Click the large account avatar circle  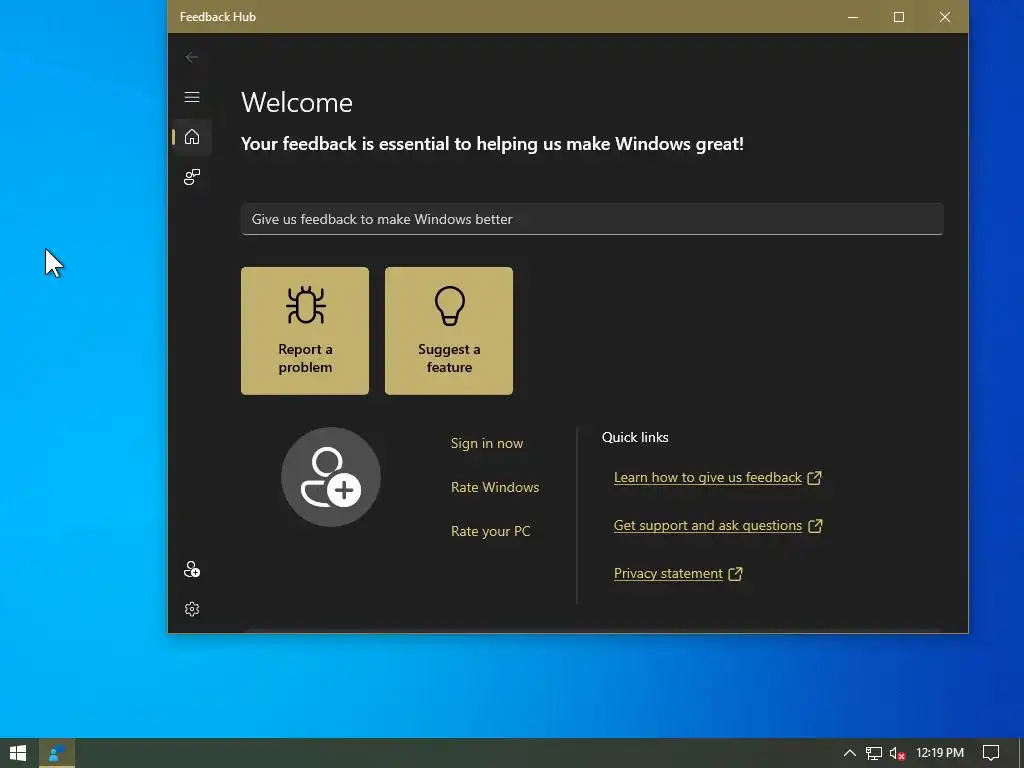(x=331, y=477)
